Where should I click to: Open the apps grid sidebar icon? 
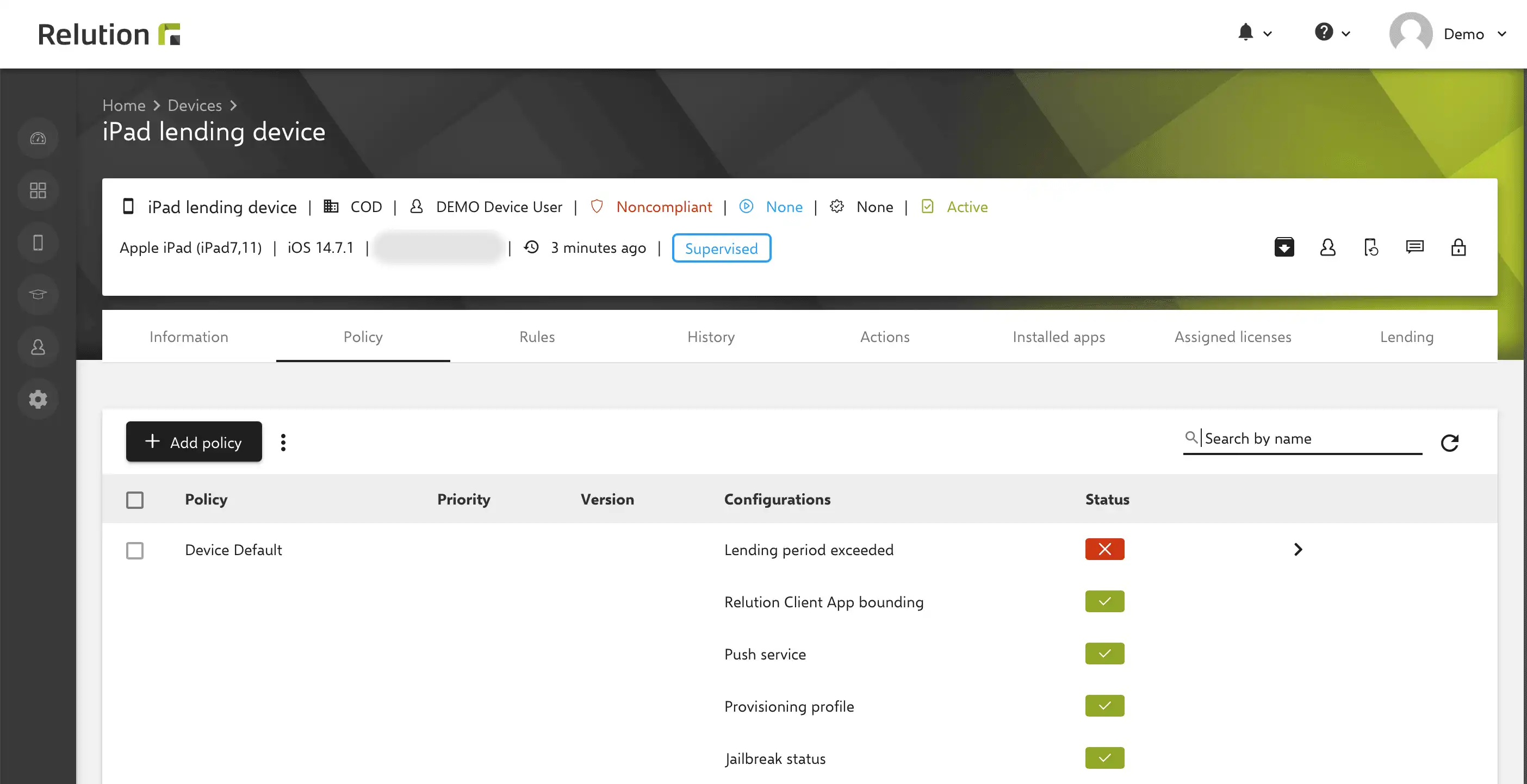[x=38, y=190]
